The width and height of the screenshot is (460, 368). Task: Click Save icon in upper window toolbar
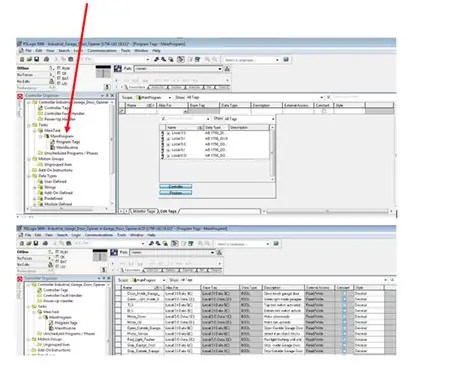tap(36, 59)
